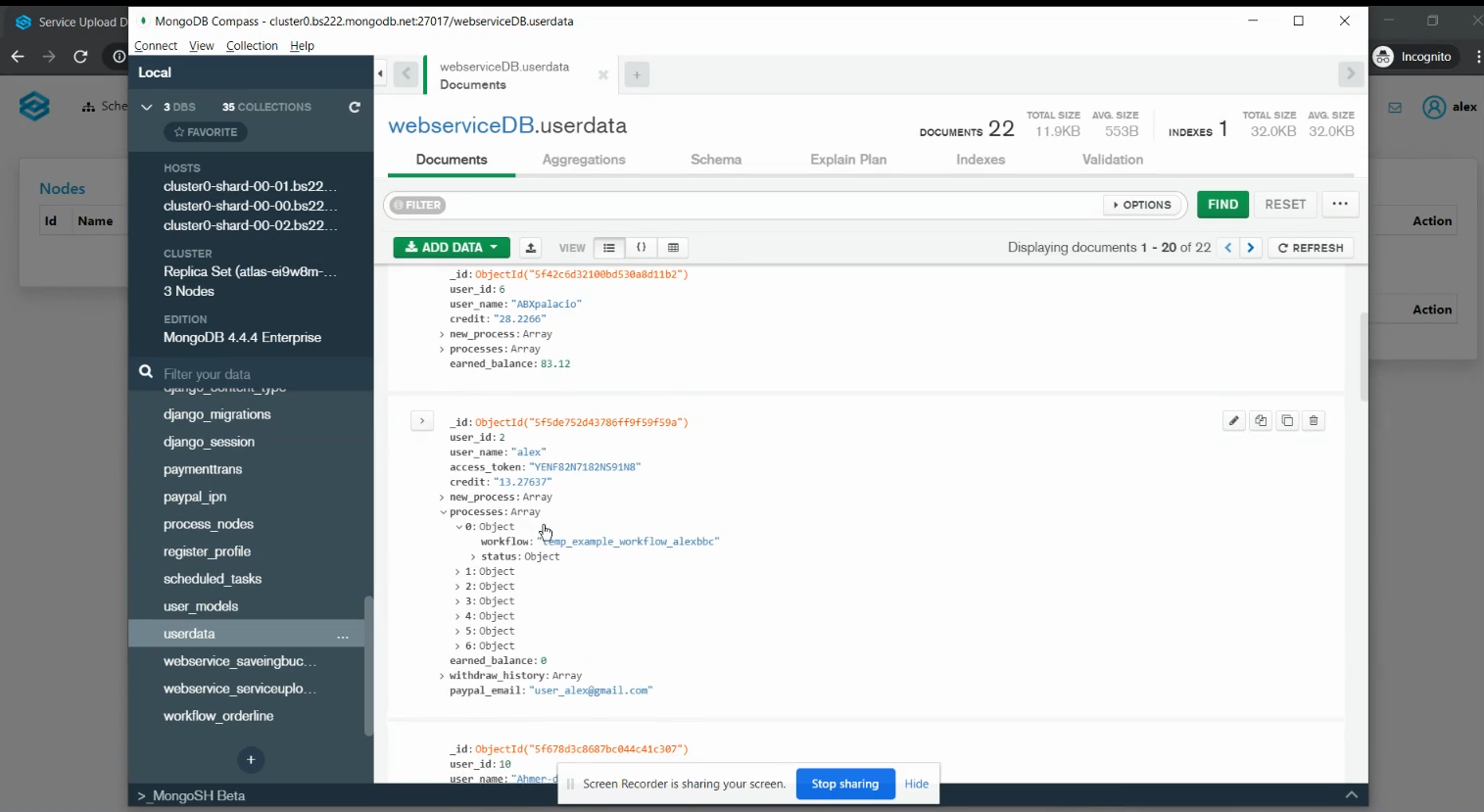This screenshot has width=1484, height=812.
Task: Expand the withdraw_history array
Action: [442, 676]
